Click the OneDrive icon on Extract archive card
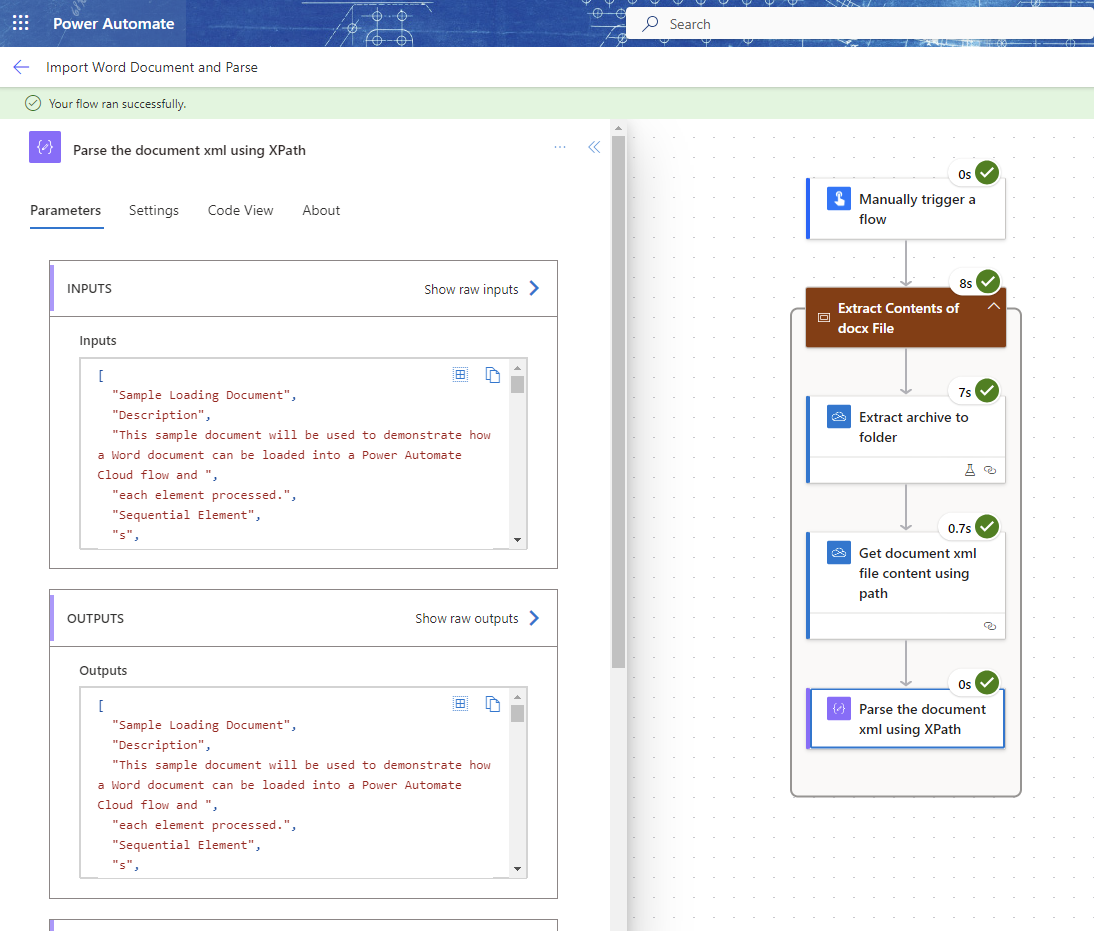The image size is (1094, 931). [839, 417]
